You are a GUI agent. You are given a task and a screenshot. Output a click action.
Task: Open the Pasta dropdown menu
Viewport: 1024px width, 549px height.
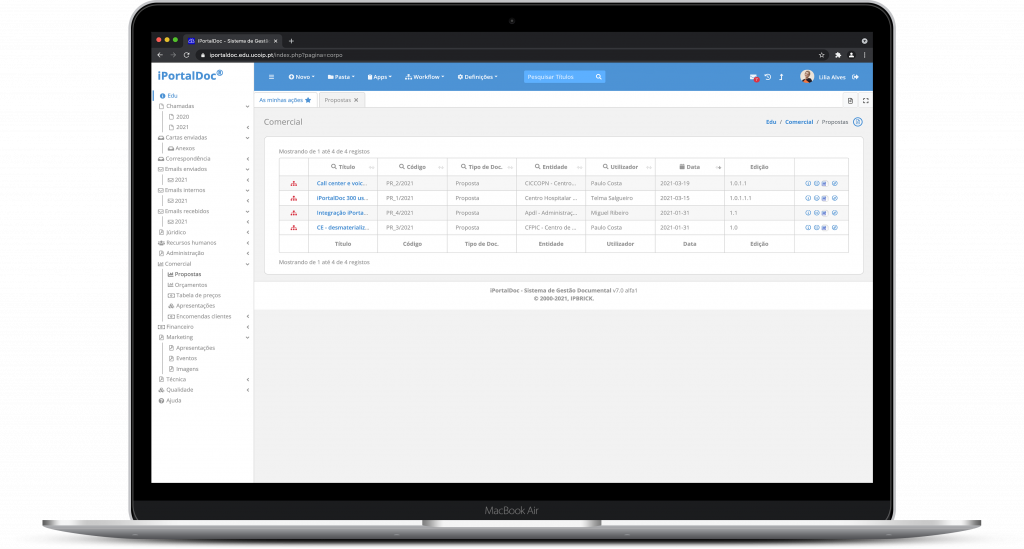341,77
